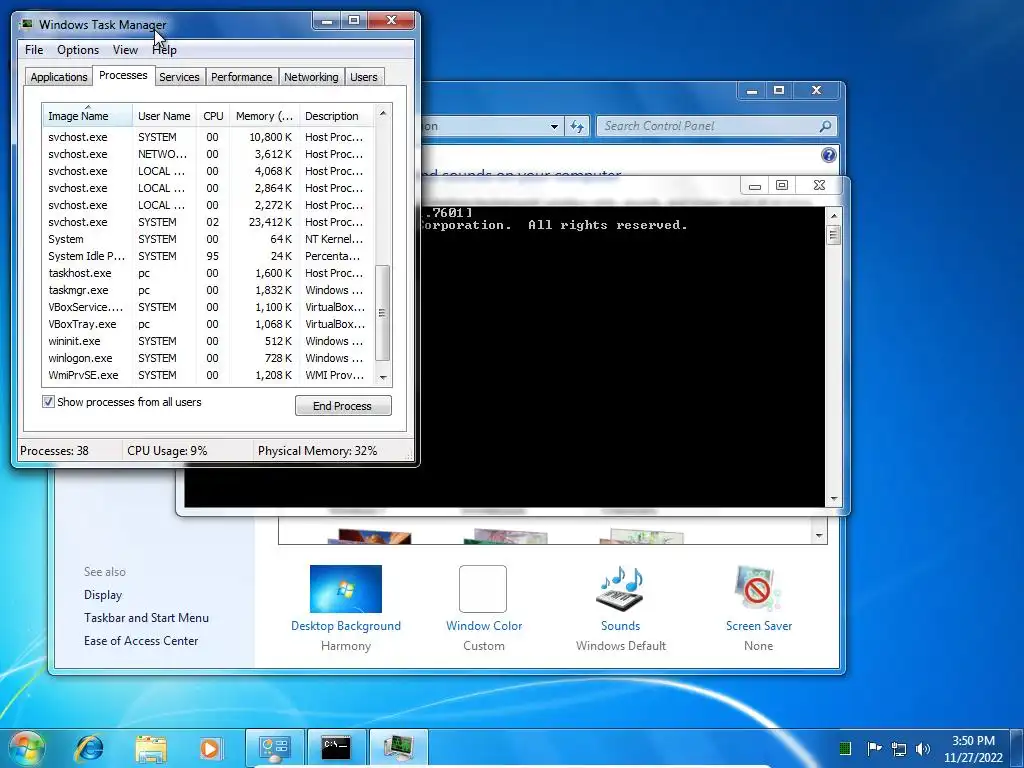Click process list scroll down arrow
1024x768 pixels.
(x=383, y=377)
